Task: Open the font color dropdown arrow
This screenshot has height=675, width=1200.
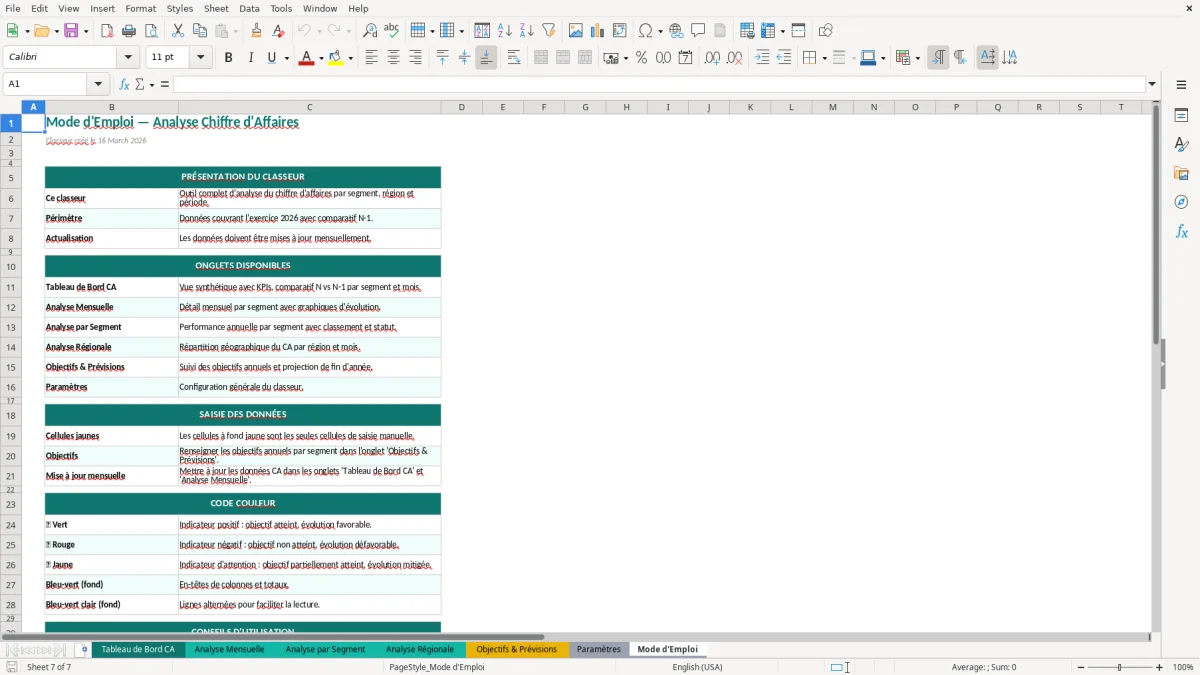Action: point(320,58)
